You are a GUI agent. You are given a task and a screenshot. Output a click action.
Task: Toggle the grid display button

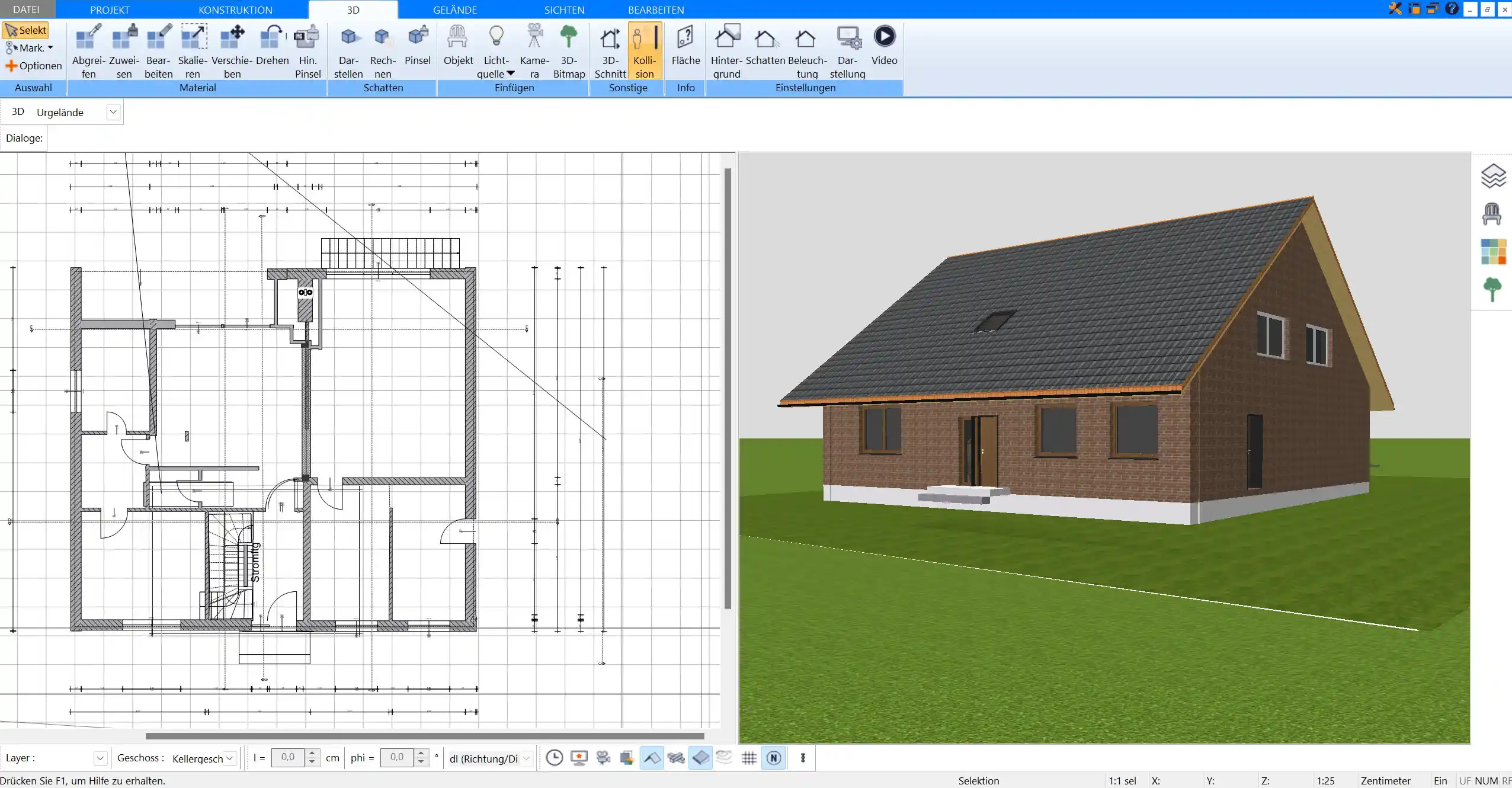pos(749,758)
